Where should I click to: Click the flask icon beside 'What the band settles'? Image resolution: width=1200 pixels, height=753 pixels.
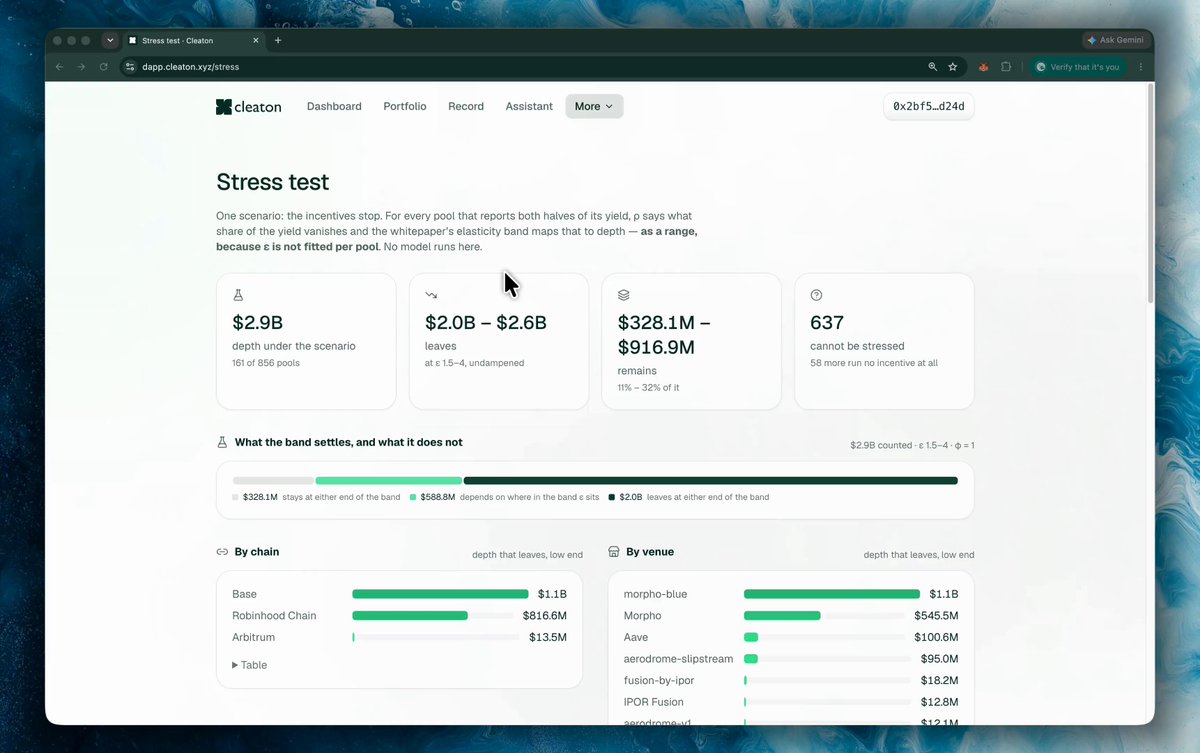223,442
